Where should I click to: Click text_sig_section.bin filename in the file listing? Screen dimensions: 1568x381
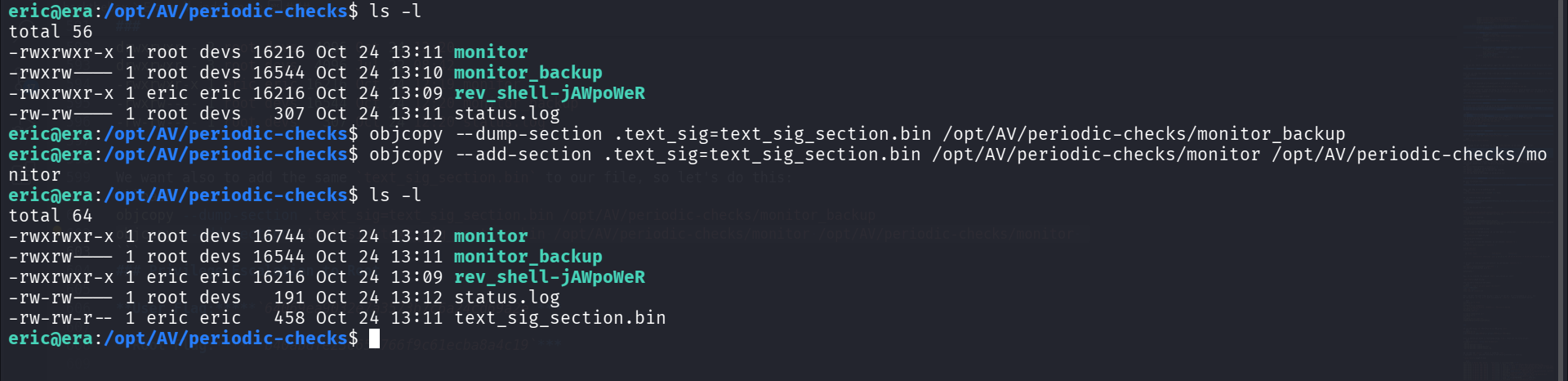click(559, 318)
